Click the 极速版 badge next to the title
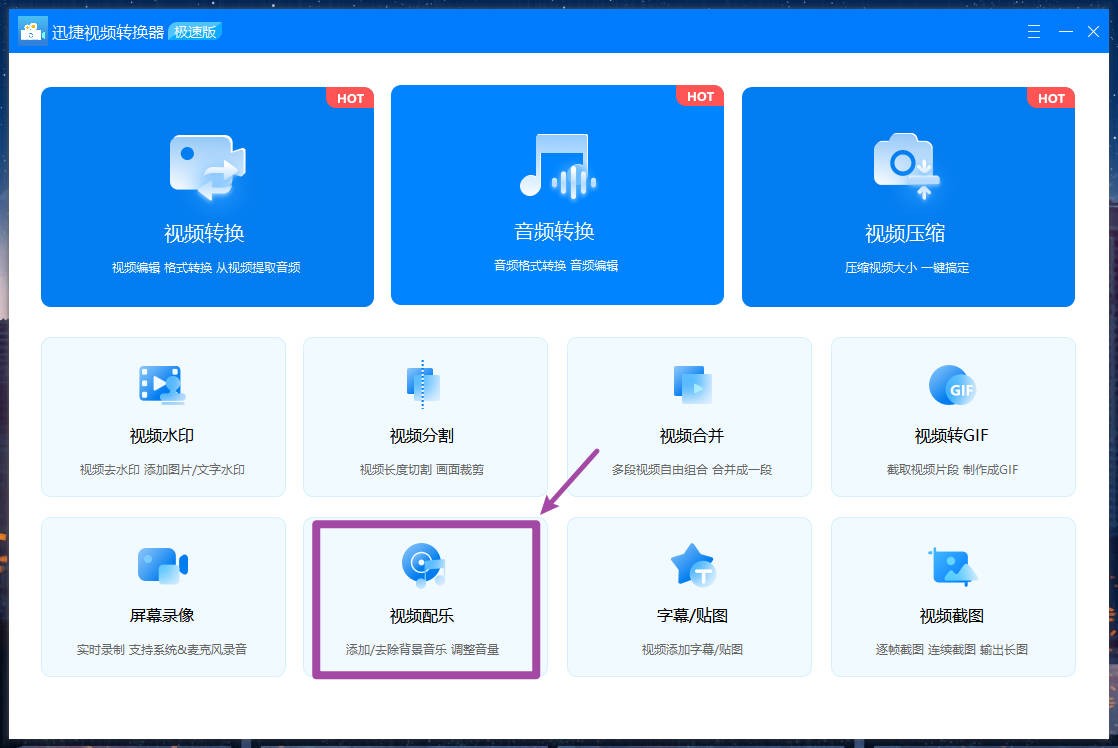The image size is (1118, 748). point(196,32)
